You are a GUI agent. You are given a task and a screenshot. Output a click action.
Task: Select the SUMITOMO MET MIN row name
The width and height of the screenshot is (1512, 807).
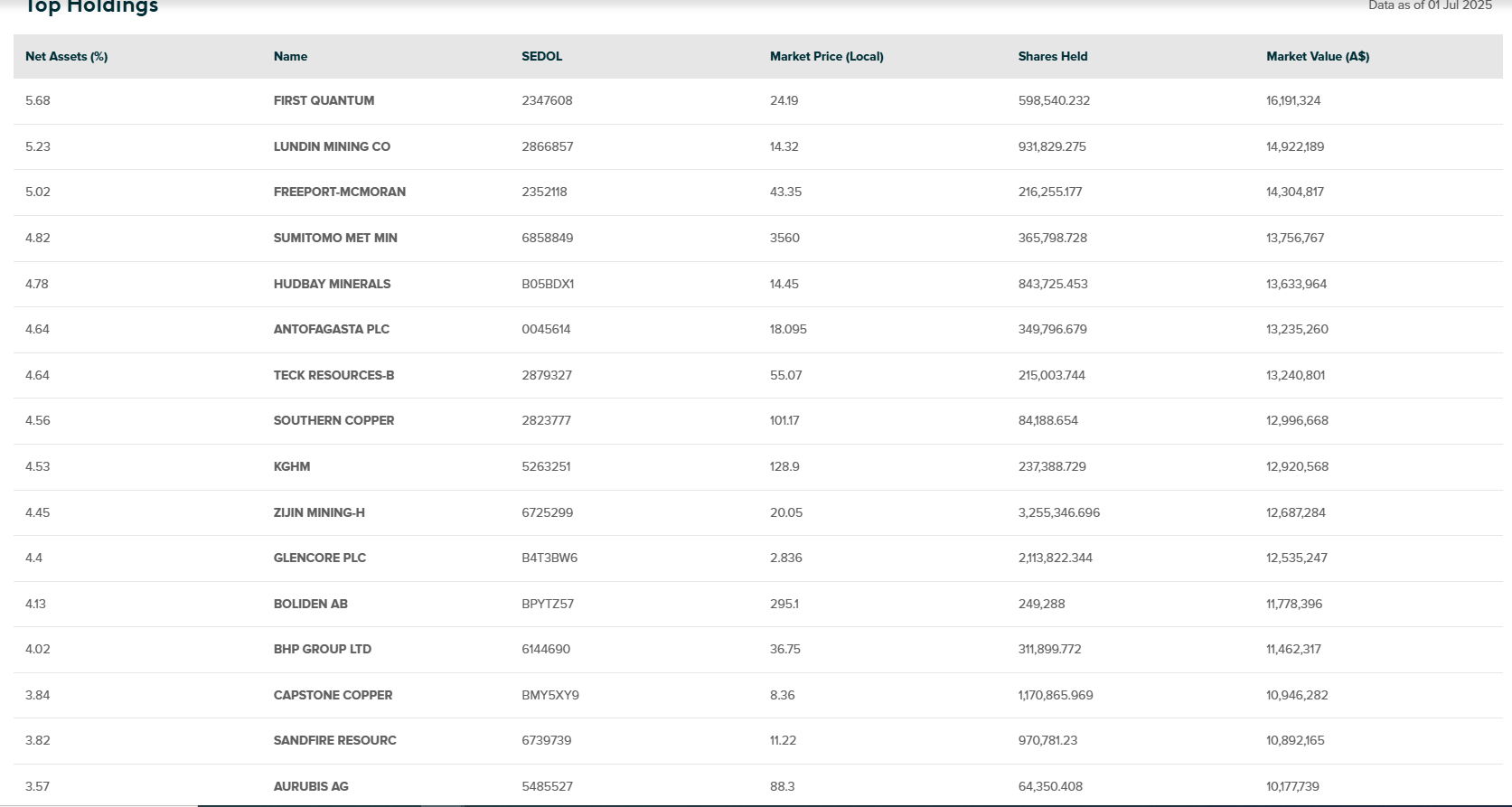(335, 238)
